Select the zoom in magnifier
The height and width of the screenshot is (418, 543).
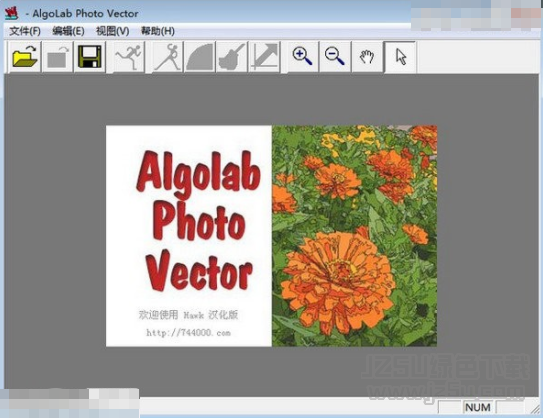coord(303,56)
